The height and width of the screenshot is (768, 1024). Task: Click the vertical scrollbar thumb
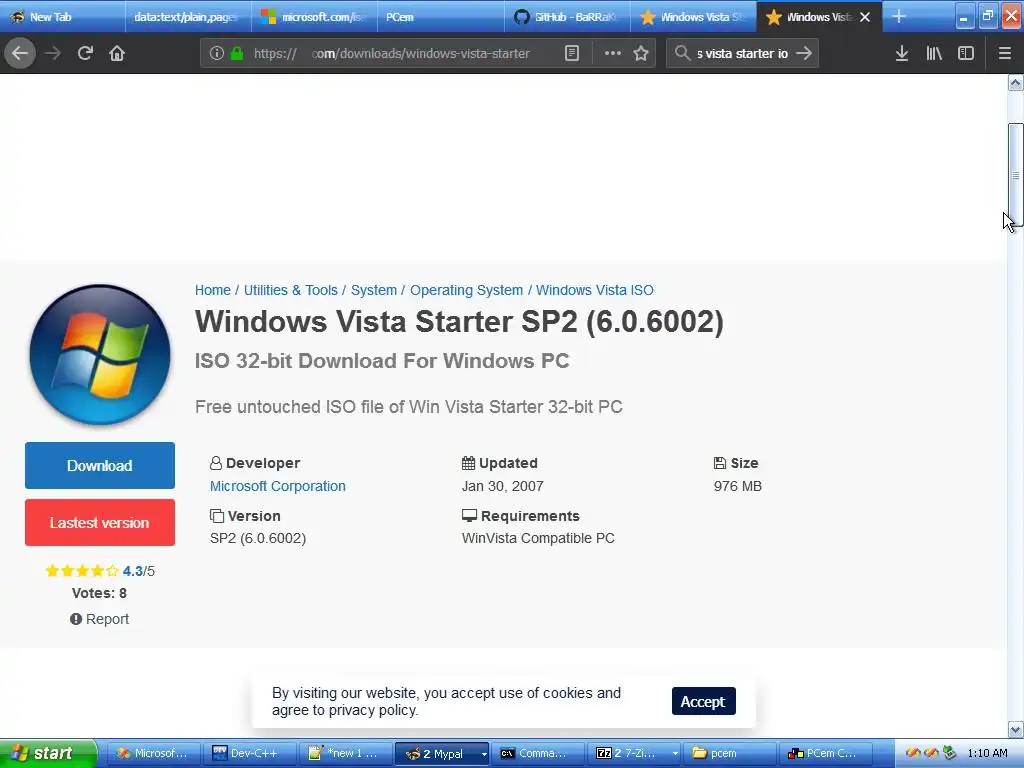[x=1015, y=174]
